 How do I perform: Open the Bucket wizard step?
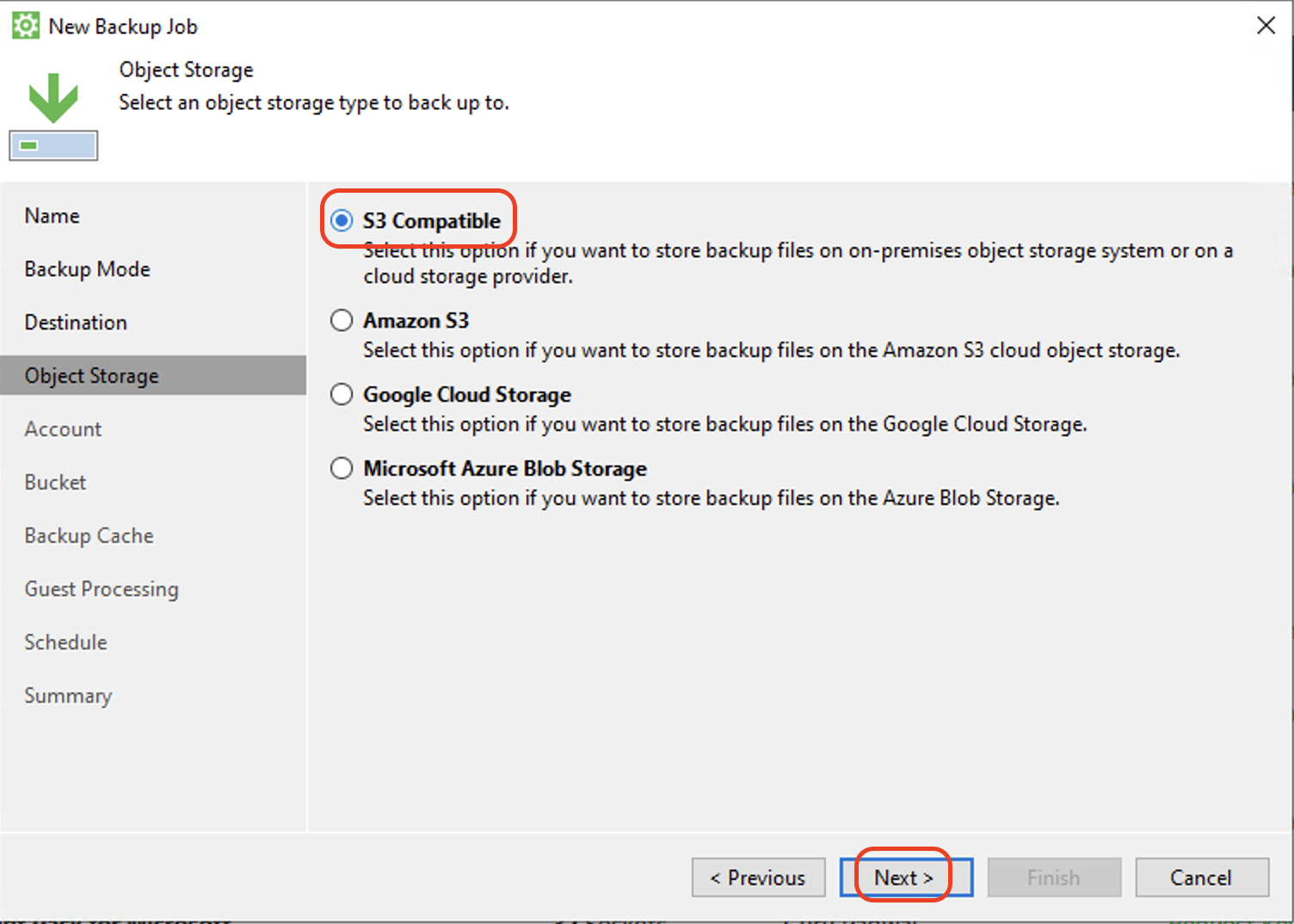click(x=55, y=483)
